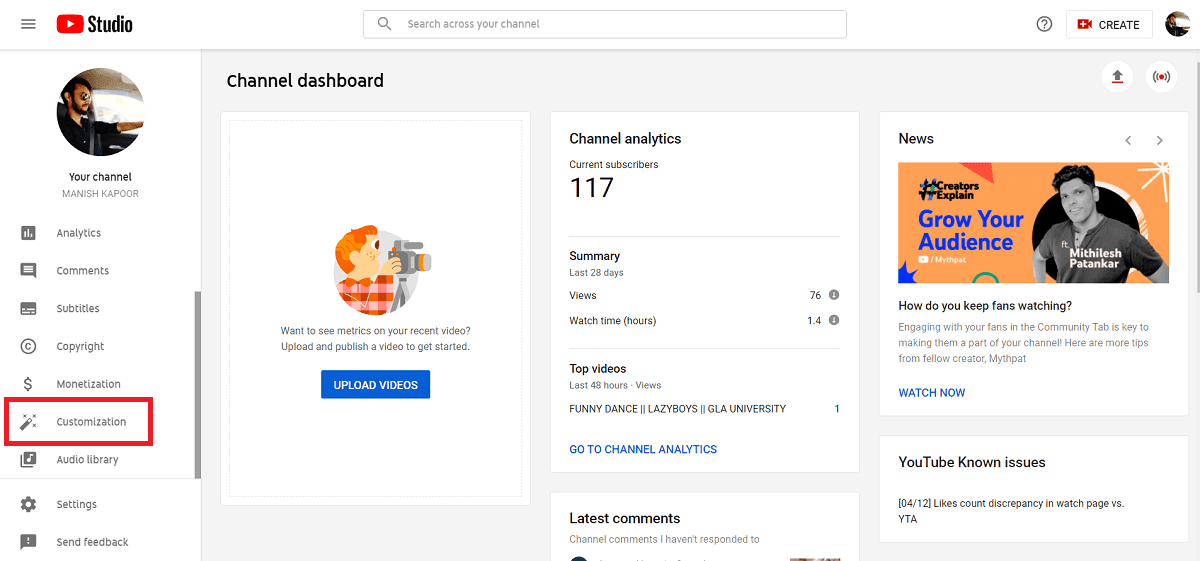
Task: Open the Settings menu item
Action: pos(98,504)
